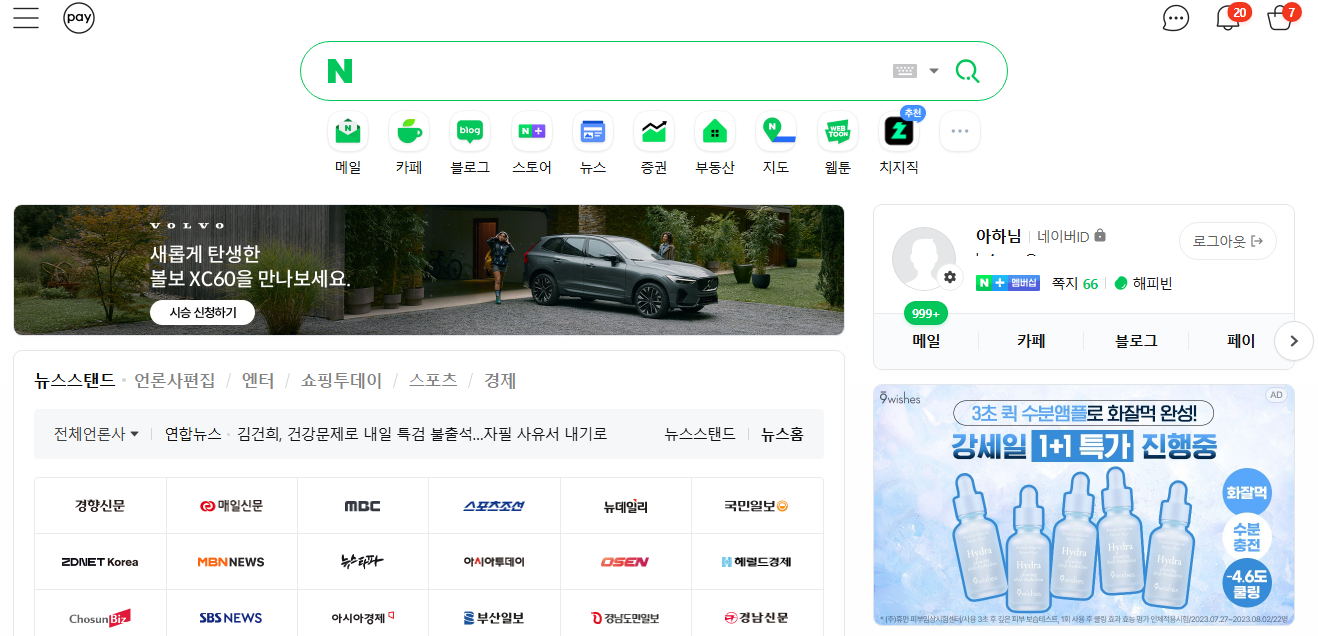Open the 증권 shortcut icon

654,131
